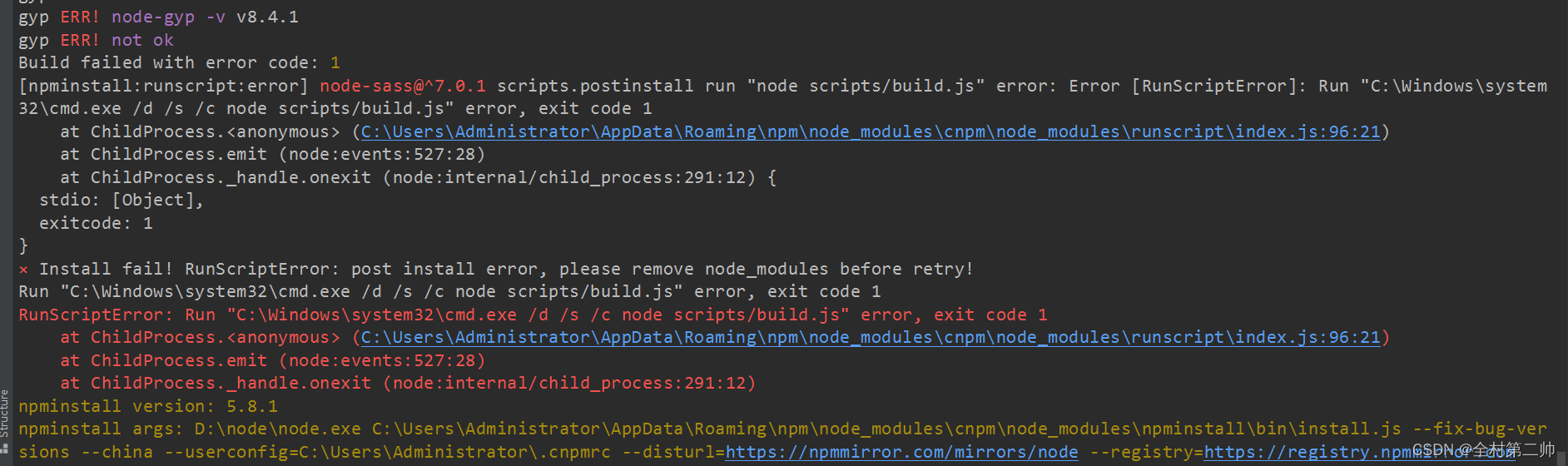The image size is (1568, 466).
Task: Open the index.js:96:21 link in the red stack trace
Action: [870, 337]
